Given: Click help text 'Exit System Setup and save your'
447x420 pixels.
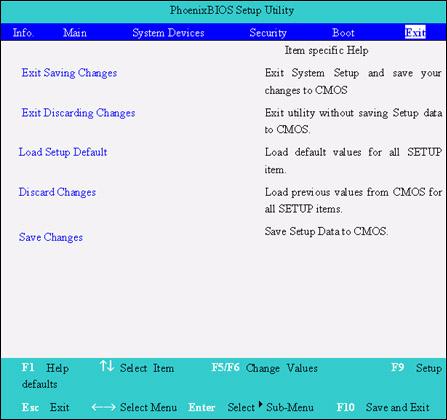Looking at the screenshot, I should (353, 73).
